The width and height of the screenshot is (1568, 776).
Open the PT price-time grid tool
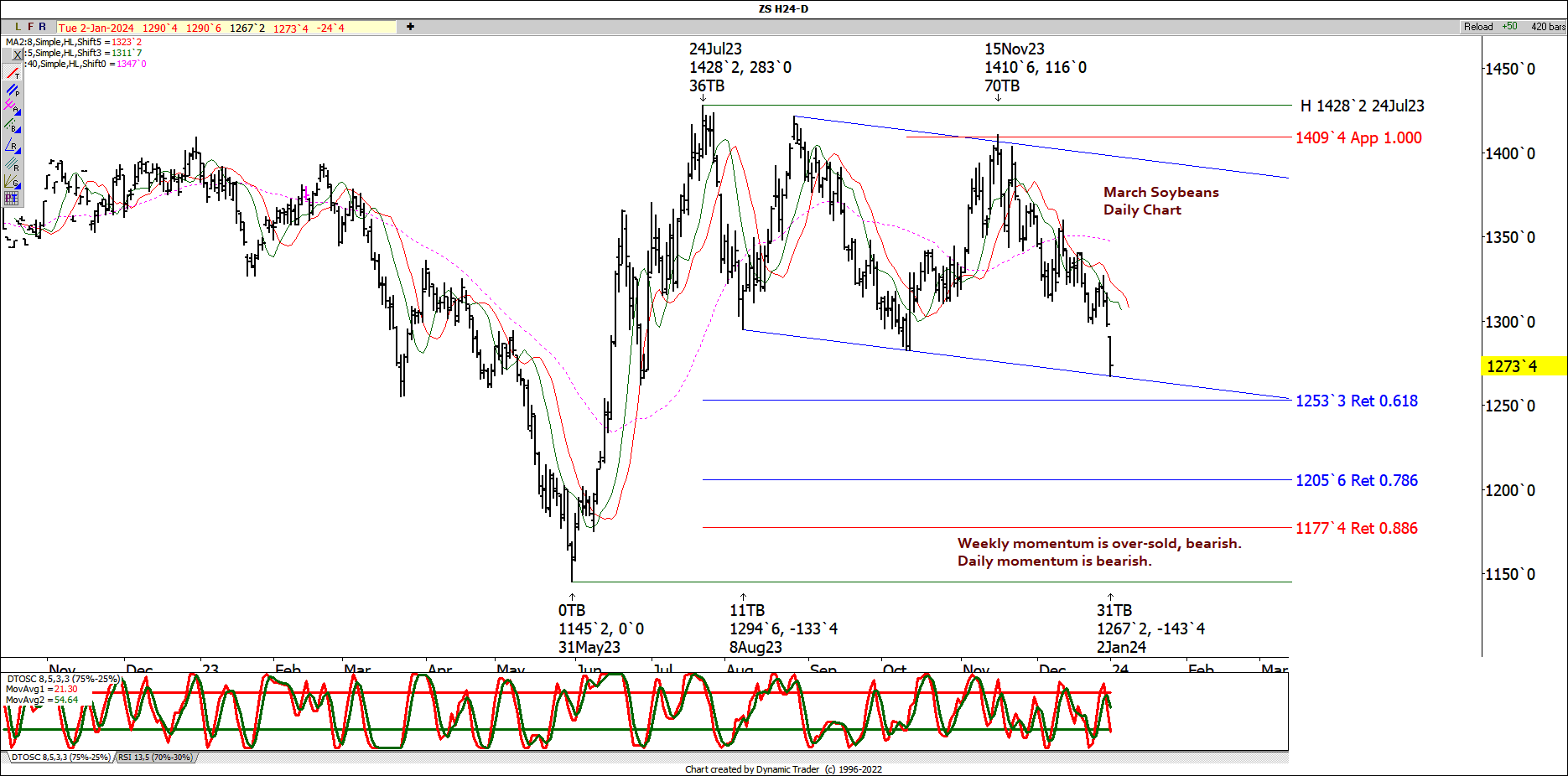point(11,199)
